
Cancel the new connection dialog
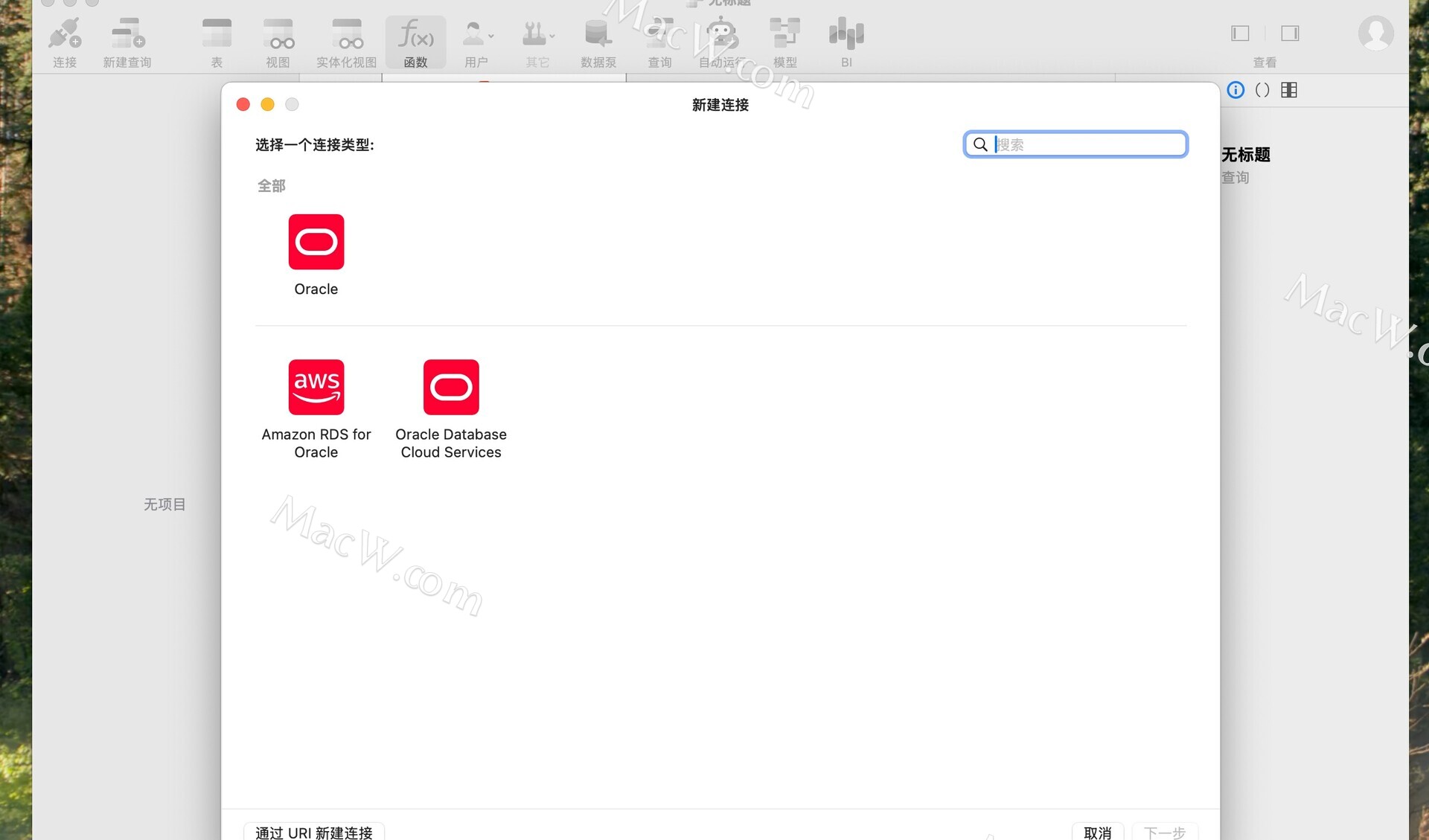[1098, 833]
